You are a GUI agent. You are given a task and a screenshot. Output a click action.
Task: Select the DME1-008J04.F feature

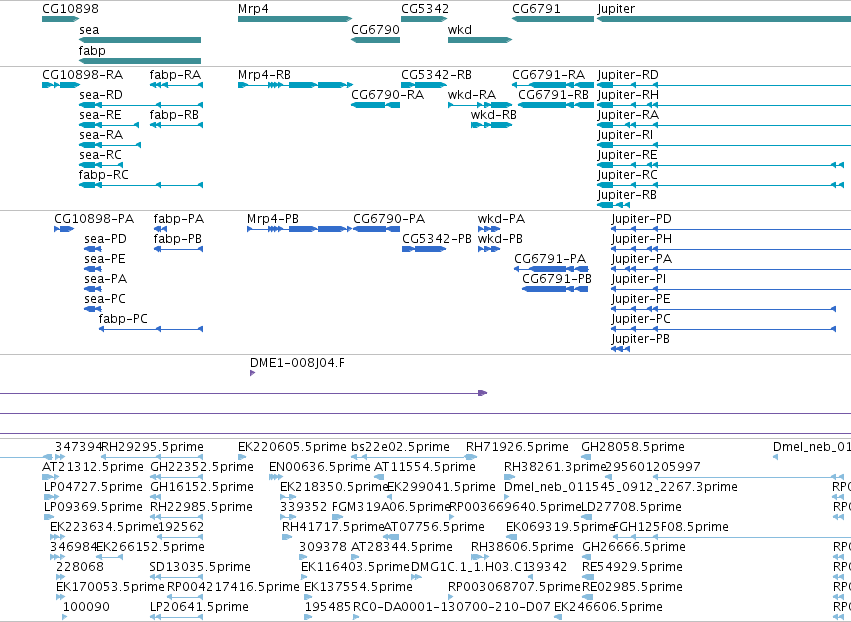tap(252, 373)
